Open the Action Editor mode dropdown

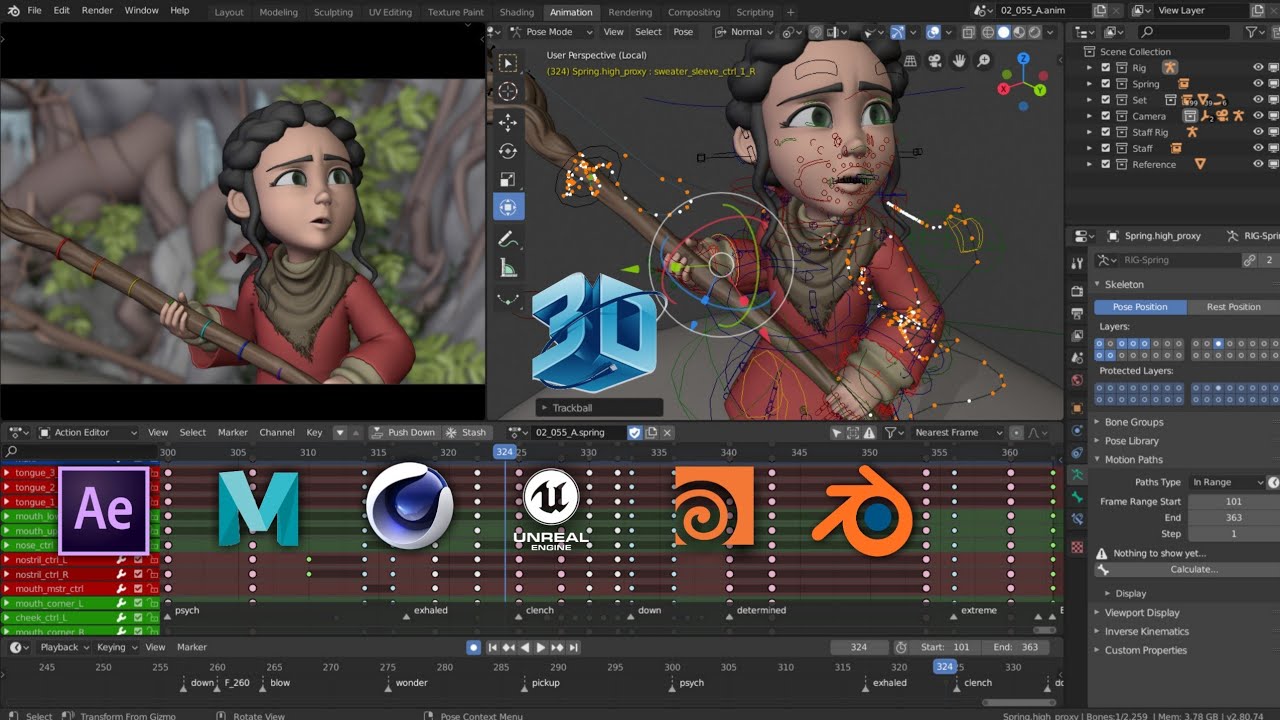coord(88,433)
